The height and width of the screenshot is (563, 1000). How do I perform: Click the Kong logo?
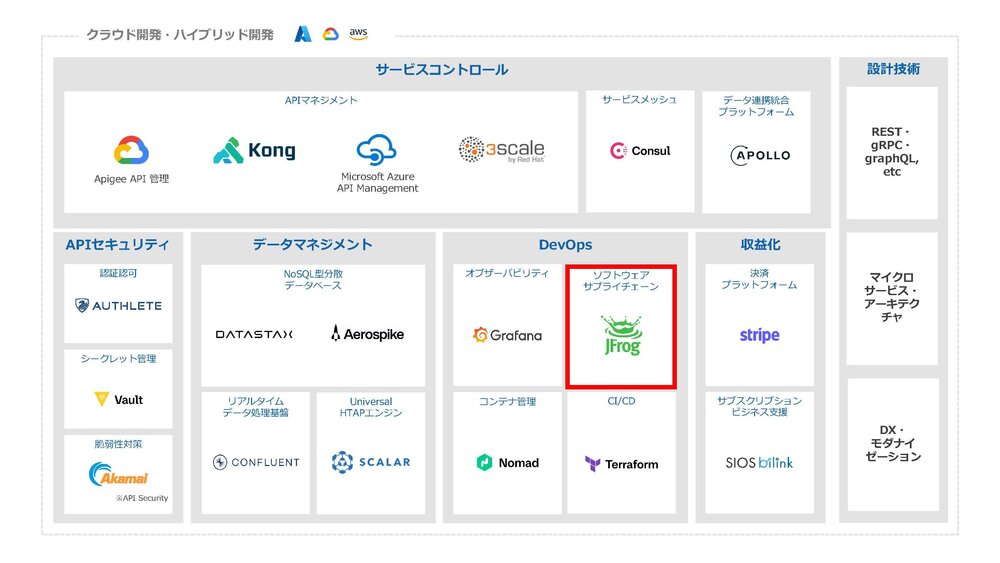tap(254, 150)
